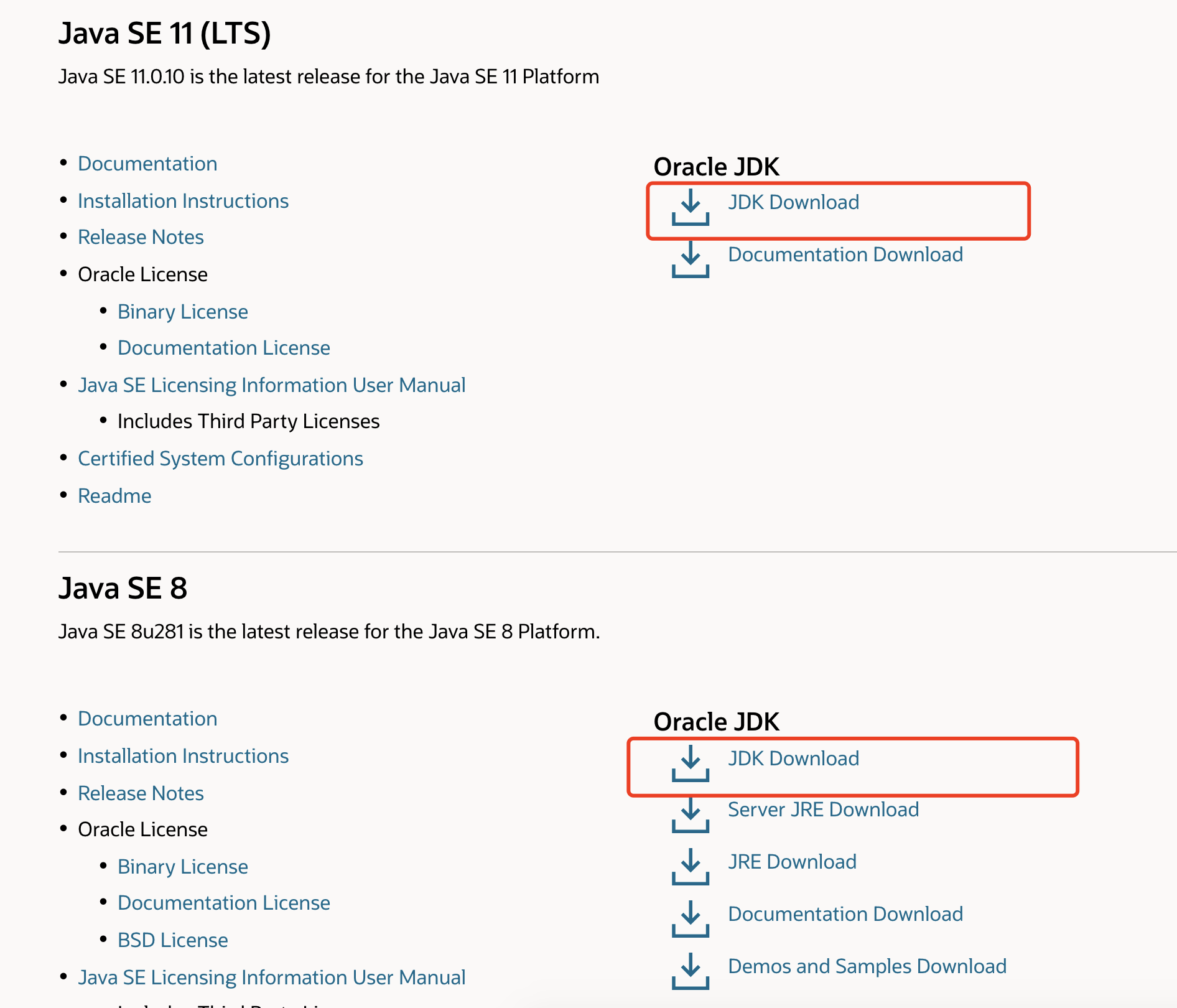Image resolution: width=1177 pixels, height=1008 pixels.
Task: Open Documentation Download link under Java SE 11
Action: coord(845,254)
